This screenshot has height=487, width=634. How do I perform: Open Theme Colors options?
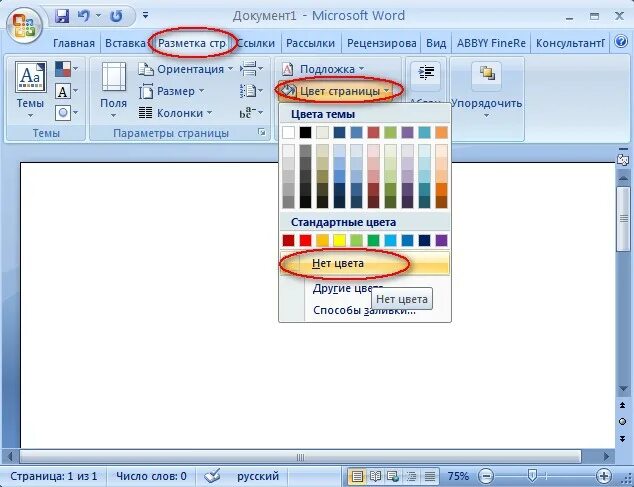click(66, 69)
